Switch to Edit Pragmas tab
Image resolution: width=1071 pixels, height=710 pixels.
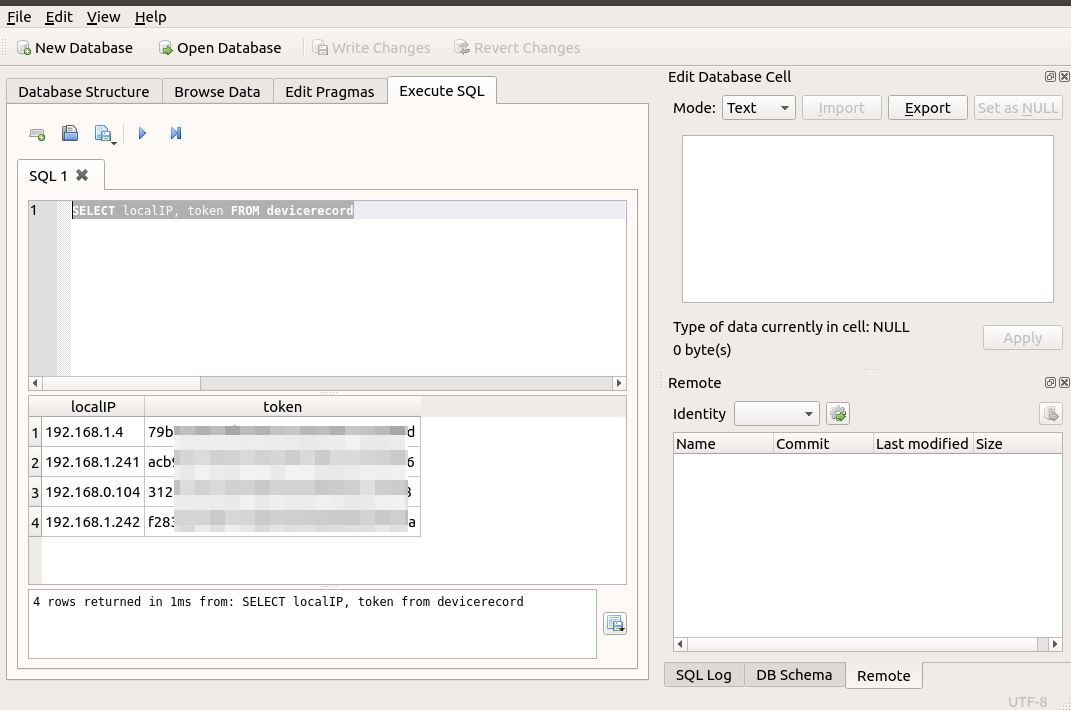pyautogui.click(x=330, y=92)
